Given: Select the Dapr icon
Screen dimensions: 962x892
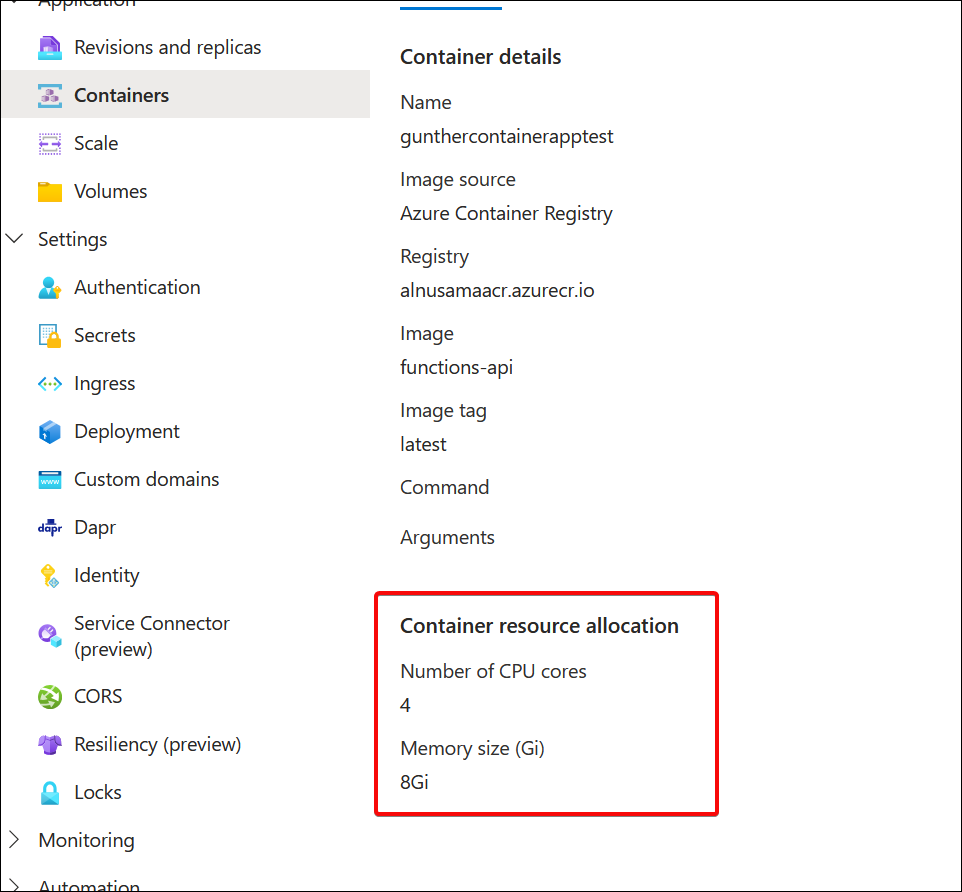Looking at the screenshot, I should (x=50, y=527).
